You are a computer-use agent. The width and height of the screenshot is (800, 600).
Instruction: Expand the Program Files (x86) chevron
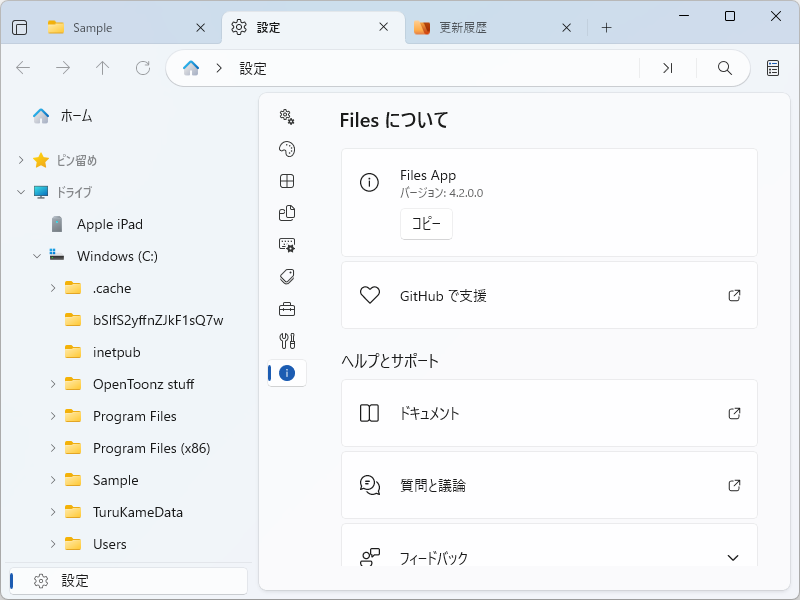tap(53, 448)
